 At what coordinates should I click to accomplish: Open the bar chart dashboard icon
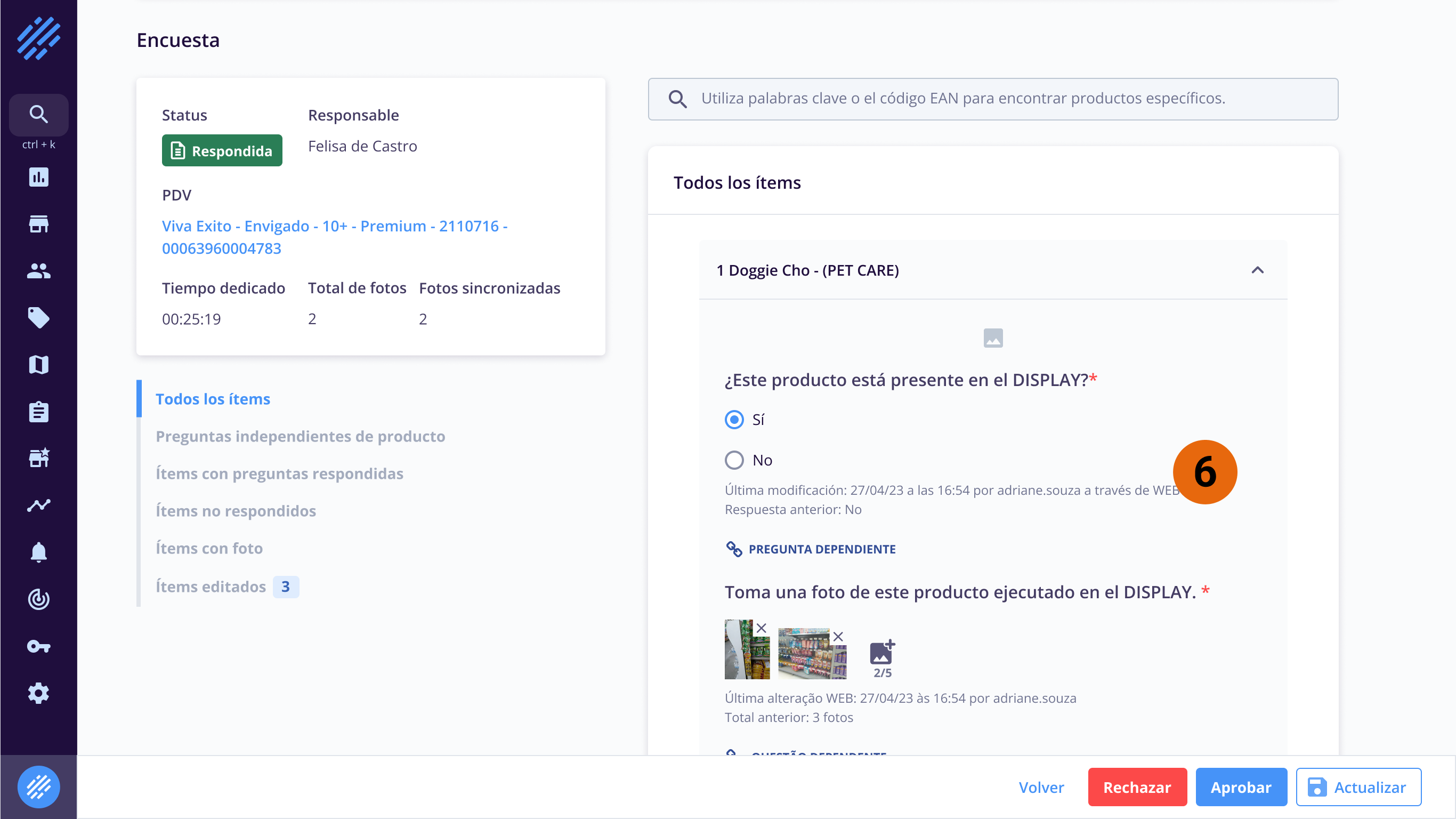[38, 178]
